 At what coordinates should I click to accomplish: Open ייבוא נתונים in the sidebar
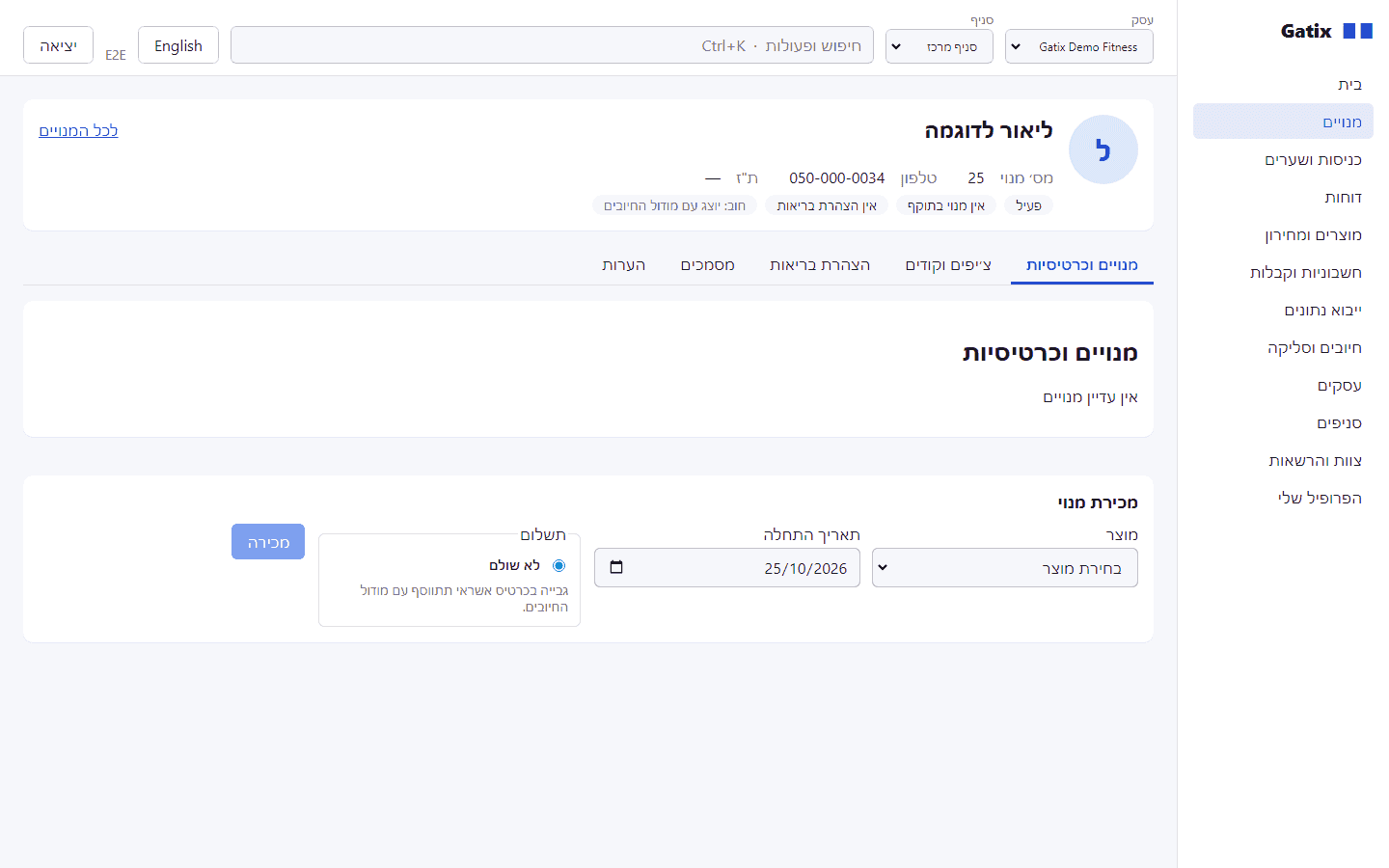(1283, 310)
